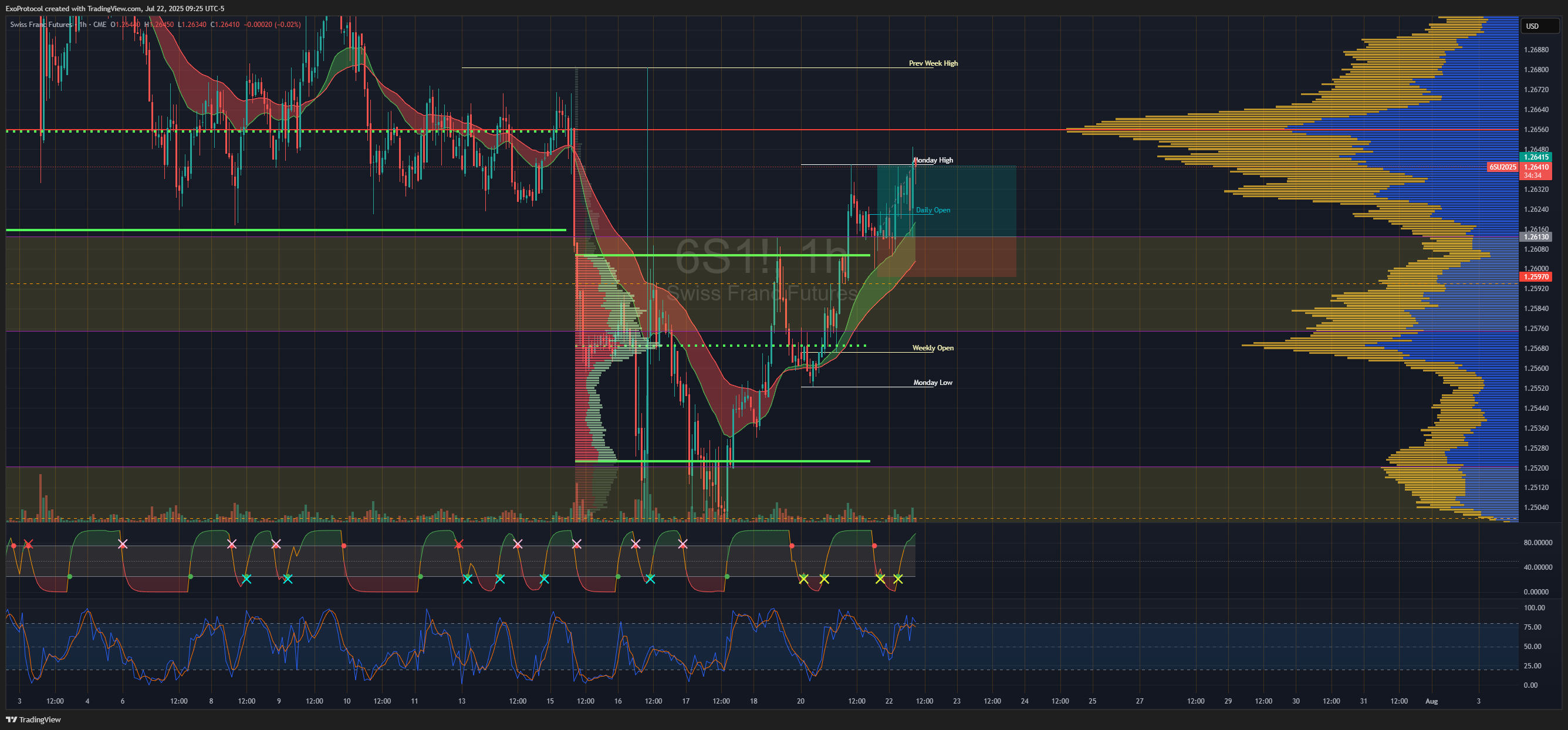The image size is (1568, 730).
Task: Select the Prev Week High level label
Action: pos(933,63)
